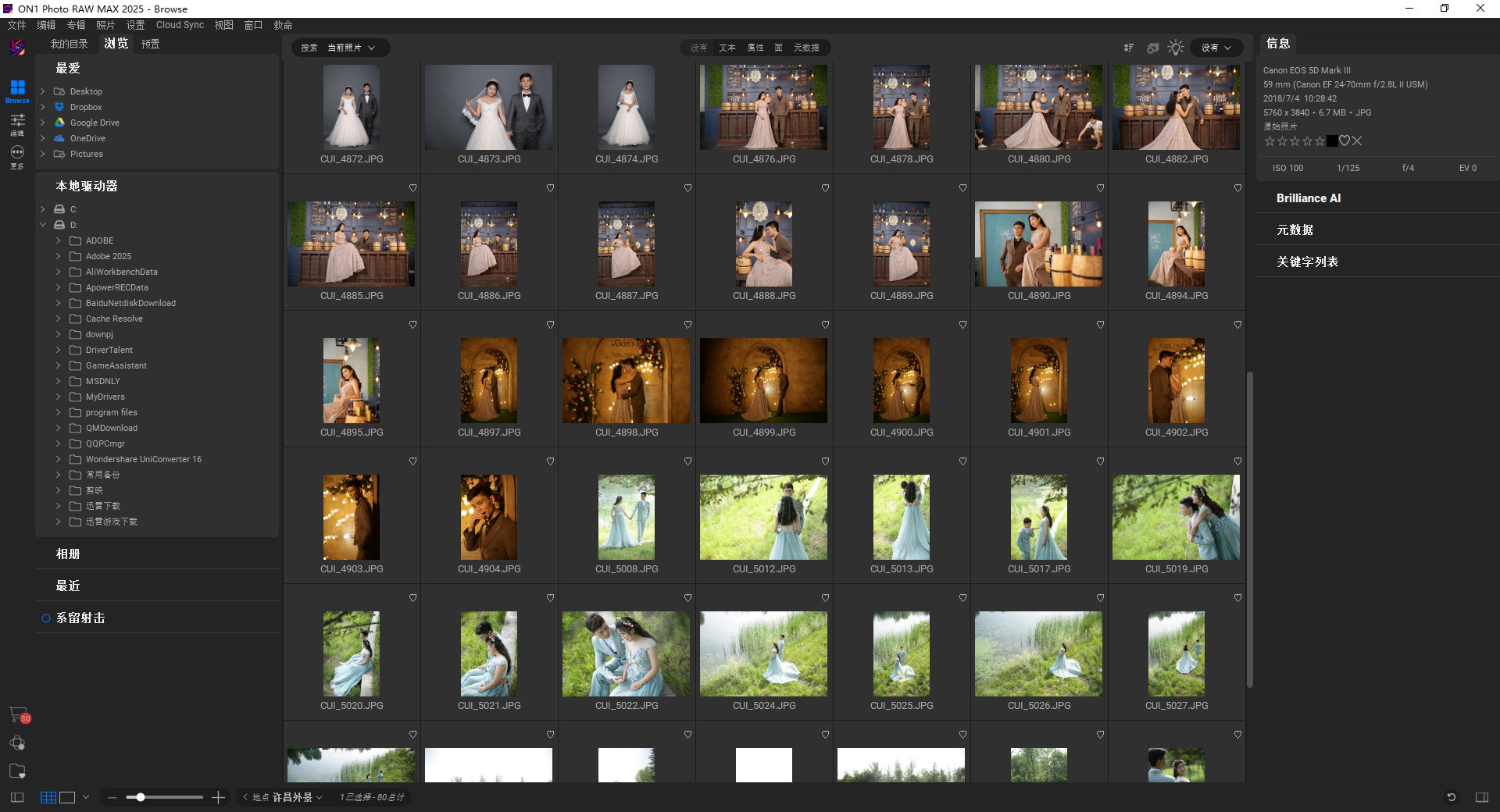
Task: Collapse the D: drive tree
Action: [43, 225]
